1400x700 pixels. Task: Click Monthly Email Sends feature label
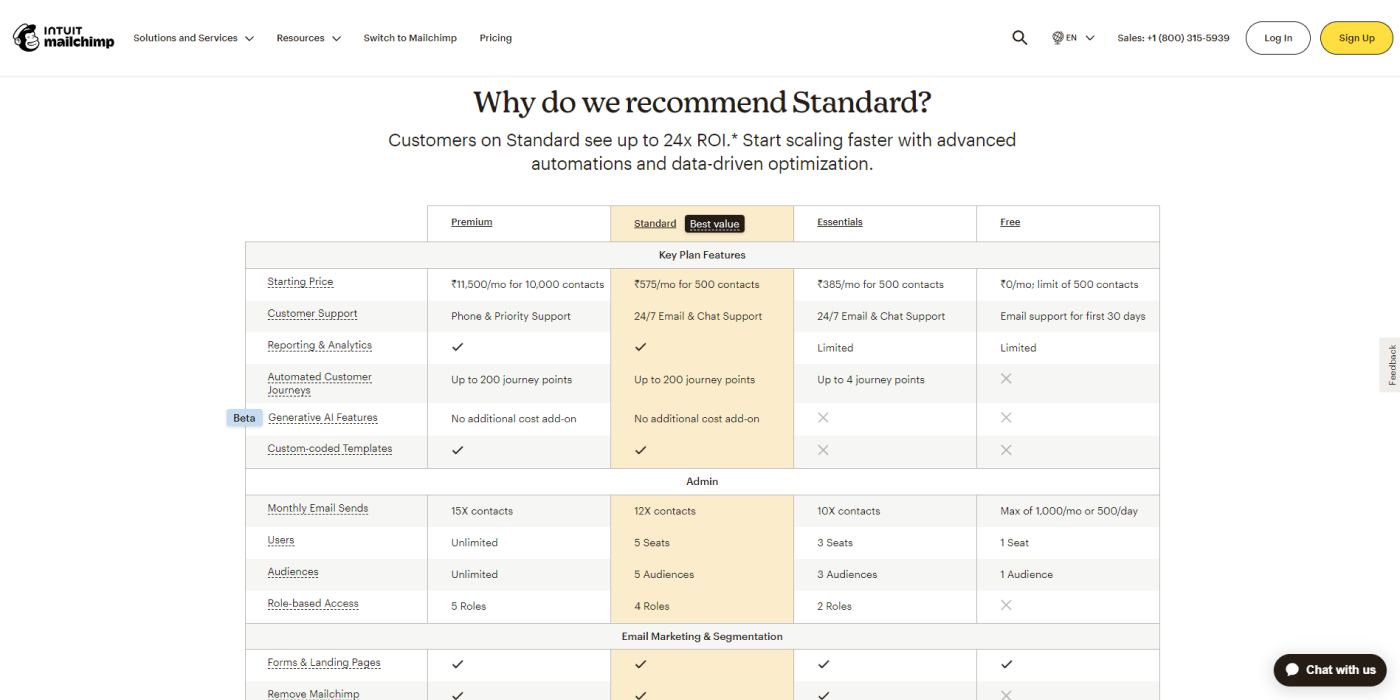pyautogui.click(x=318, y=508)
